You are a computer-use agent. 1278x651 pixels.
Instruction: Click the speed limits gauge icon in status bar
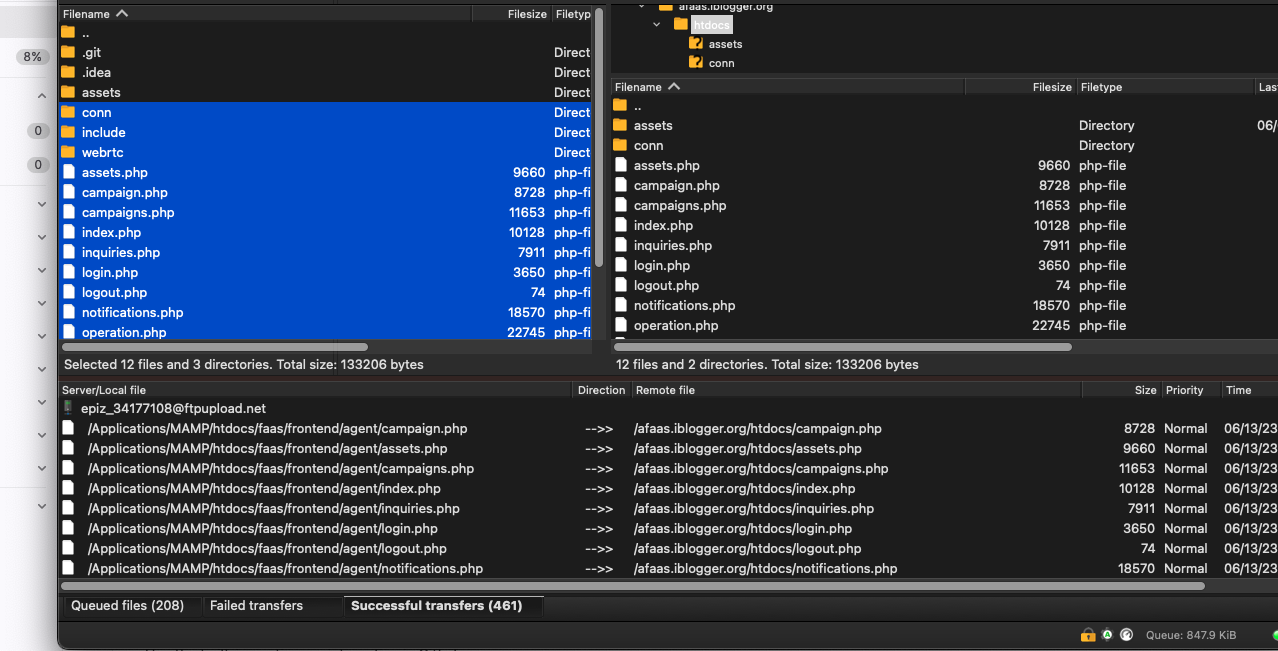click(x=1126, y=634)
